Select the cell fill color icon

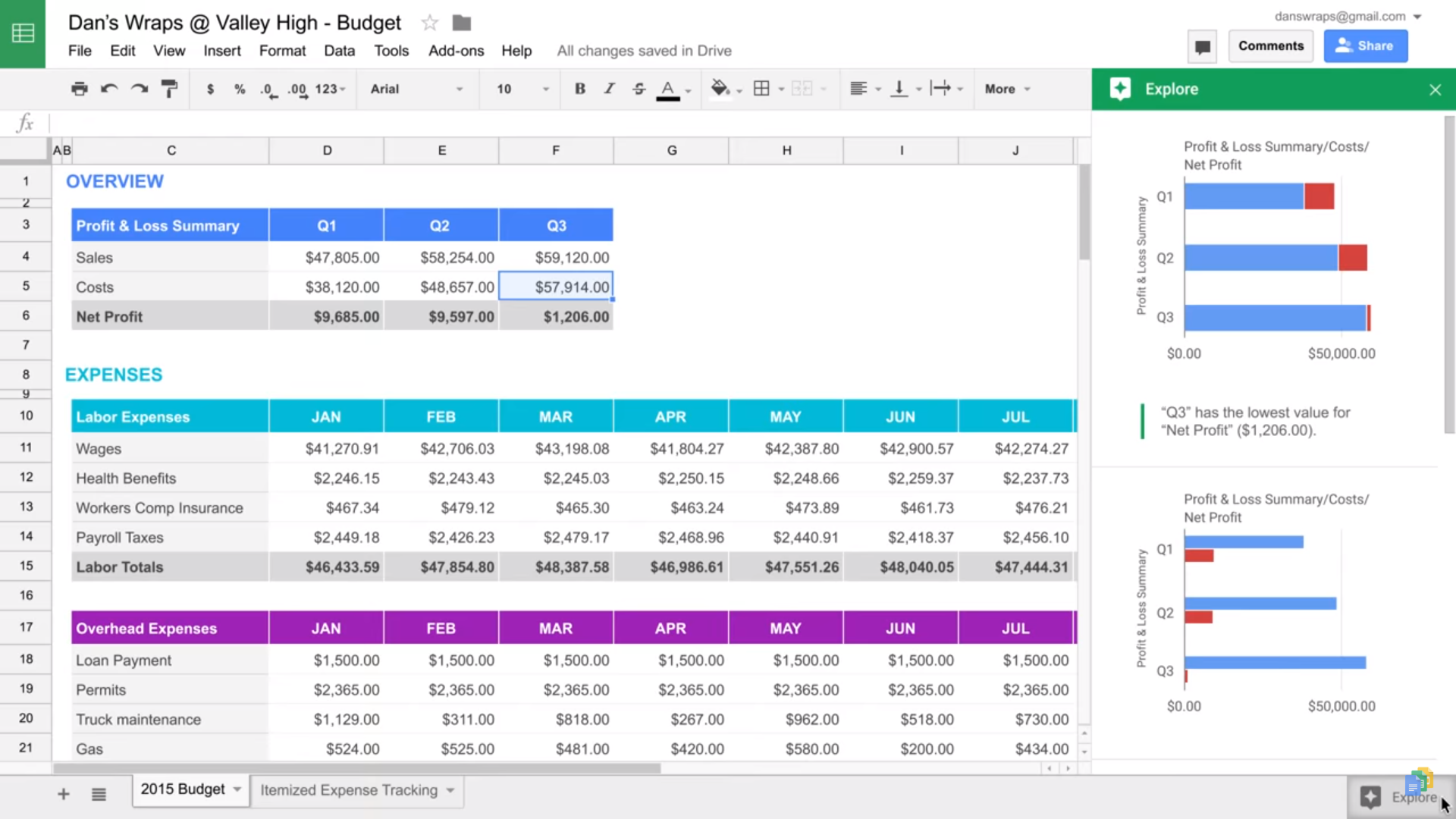click(x=720, y=89)
